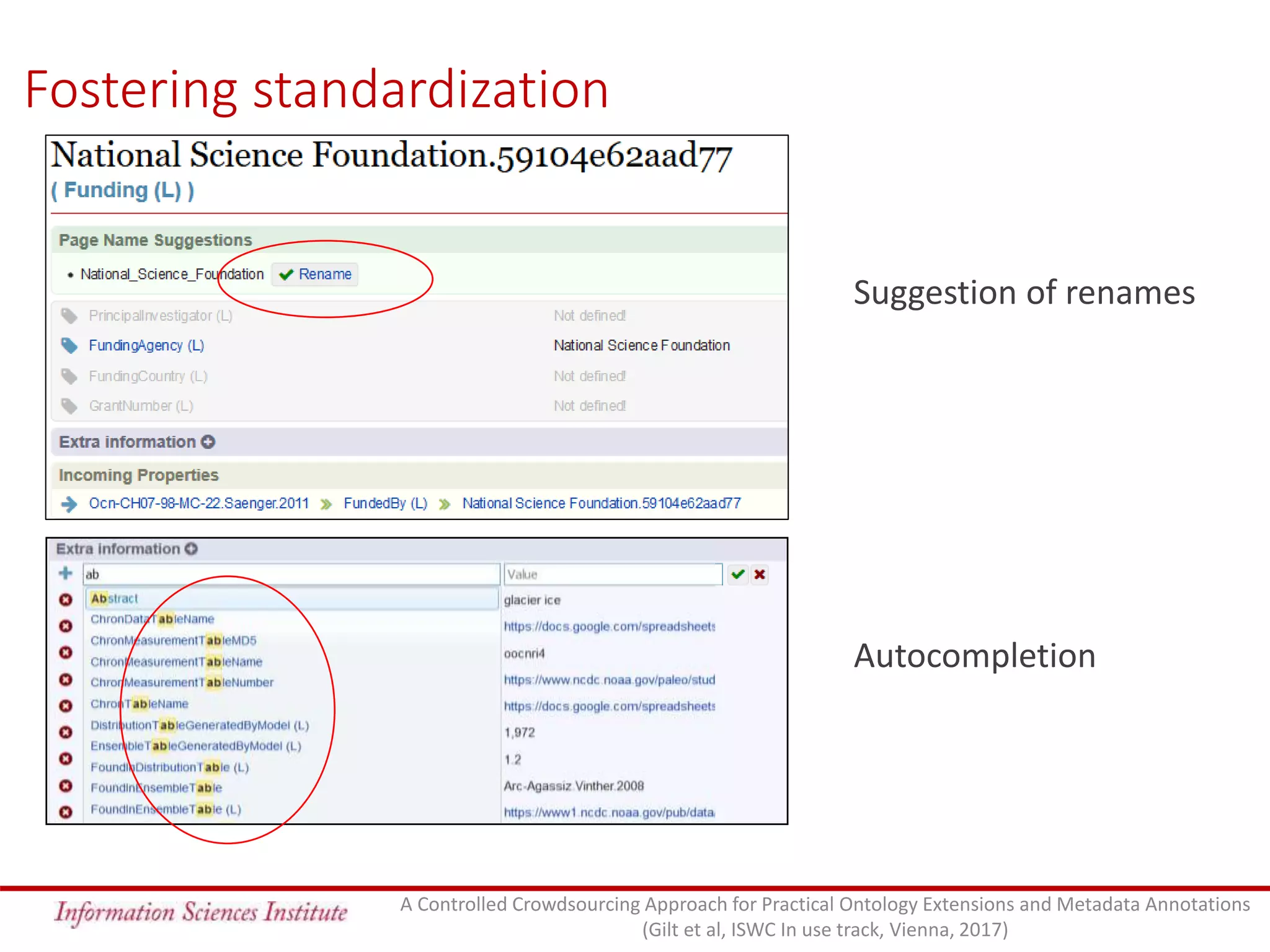Image resolution: width=1270 pixels, height=952 pixels.
Task: Open the Ocn-CH07-98-MC-22.Saenger.2011 link
Action: 198,503
